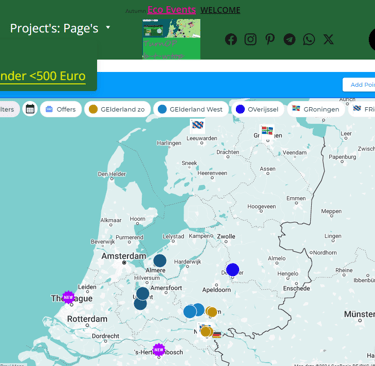
Task: Open the Pinterest social icon
Action: (270, 39)
